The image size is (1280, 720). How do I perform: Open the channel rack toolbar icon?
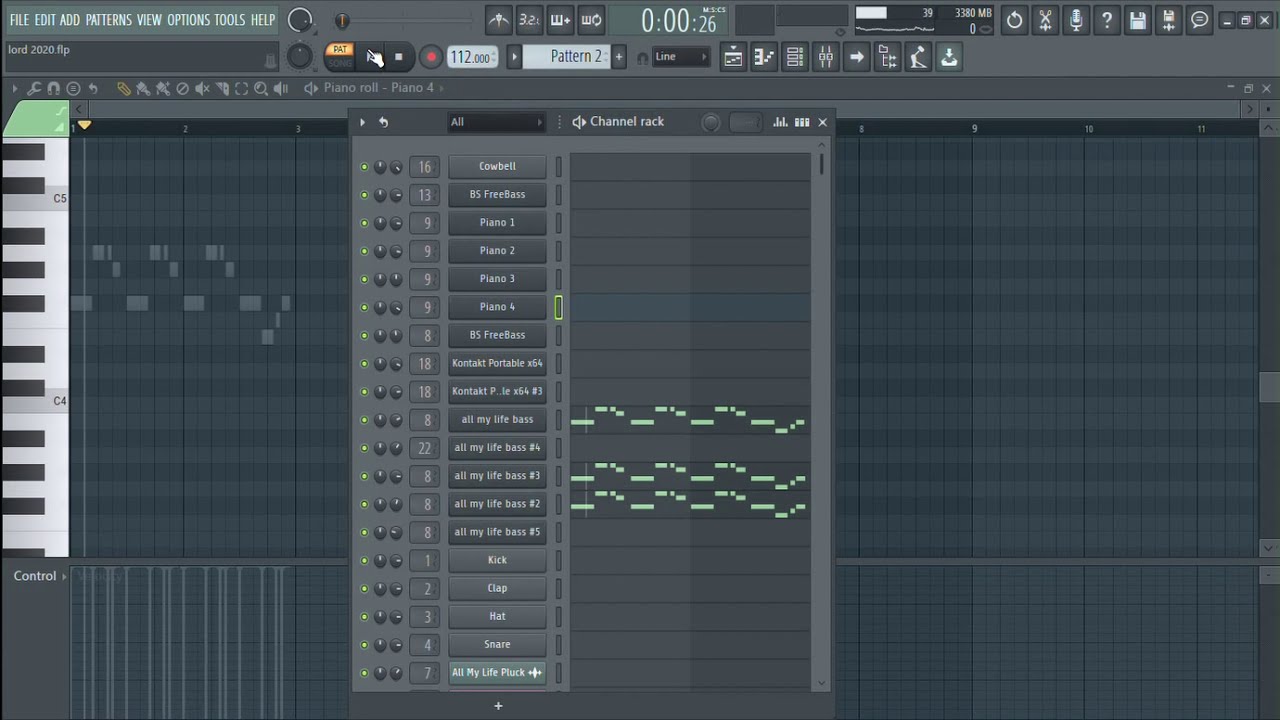click(x=795, y=58)
